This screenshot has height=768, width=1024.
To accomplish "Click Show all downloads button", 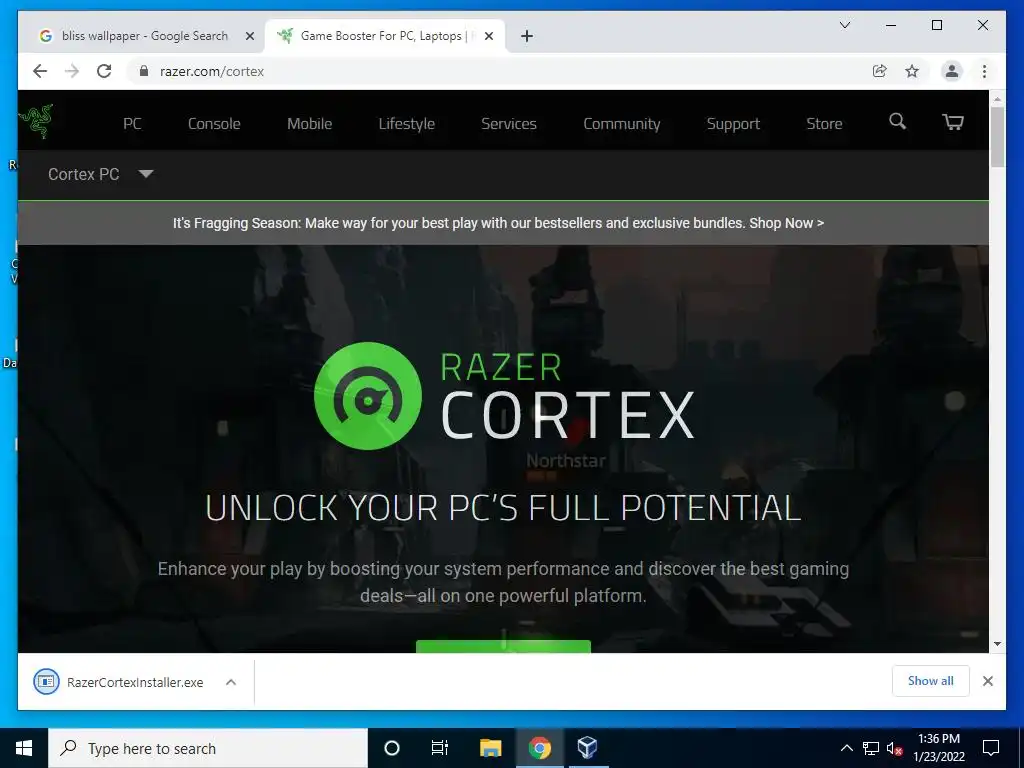I will point(931,681).
